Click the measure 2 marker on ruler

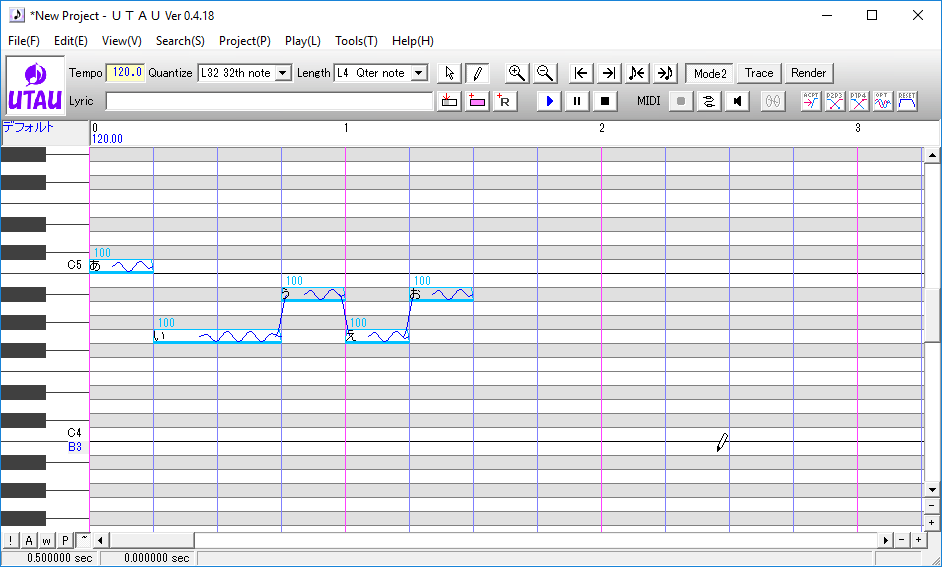602,128
